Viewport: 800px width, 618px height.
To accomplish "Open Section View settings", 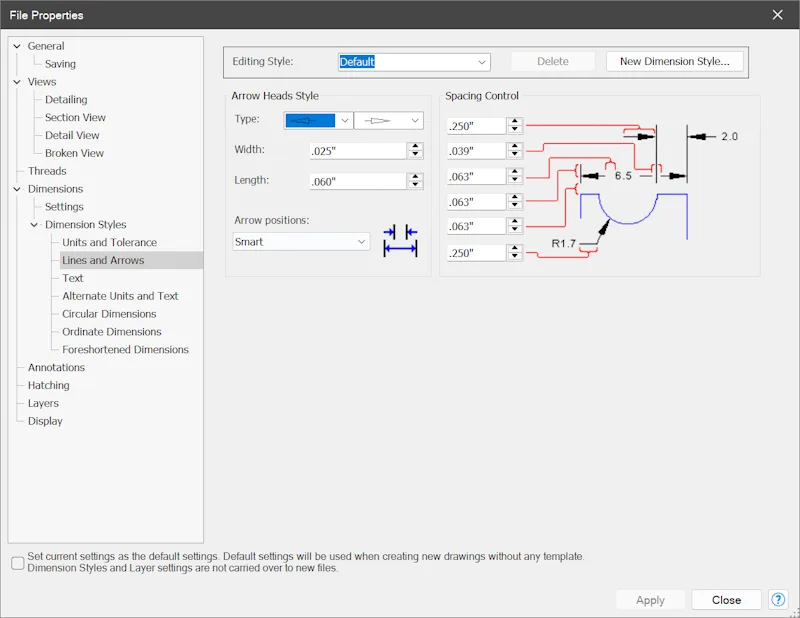I will click(x=75, y=117).
